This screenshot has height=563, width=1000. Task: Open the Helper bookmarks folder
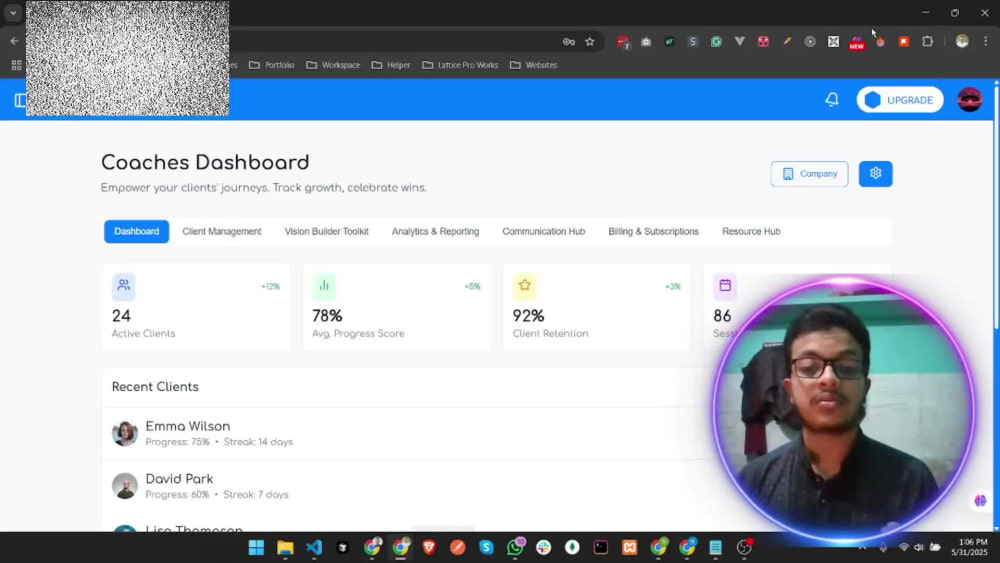391,65
